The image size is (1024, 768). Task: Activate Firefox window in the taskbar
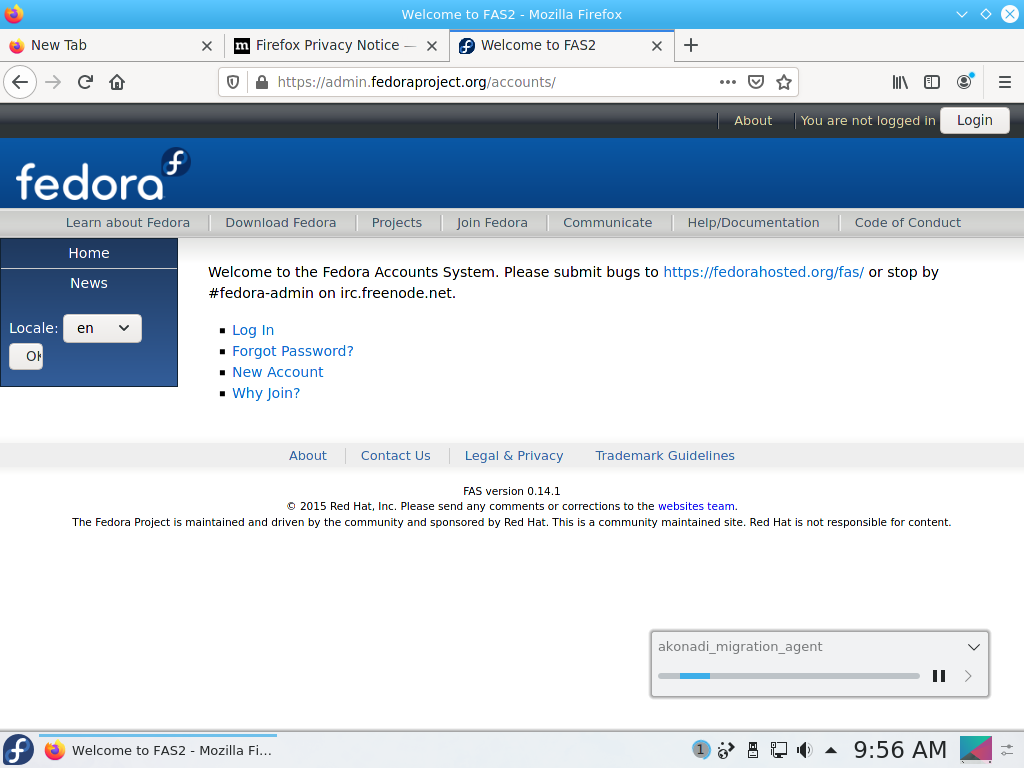[158, 750]
